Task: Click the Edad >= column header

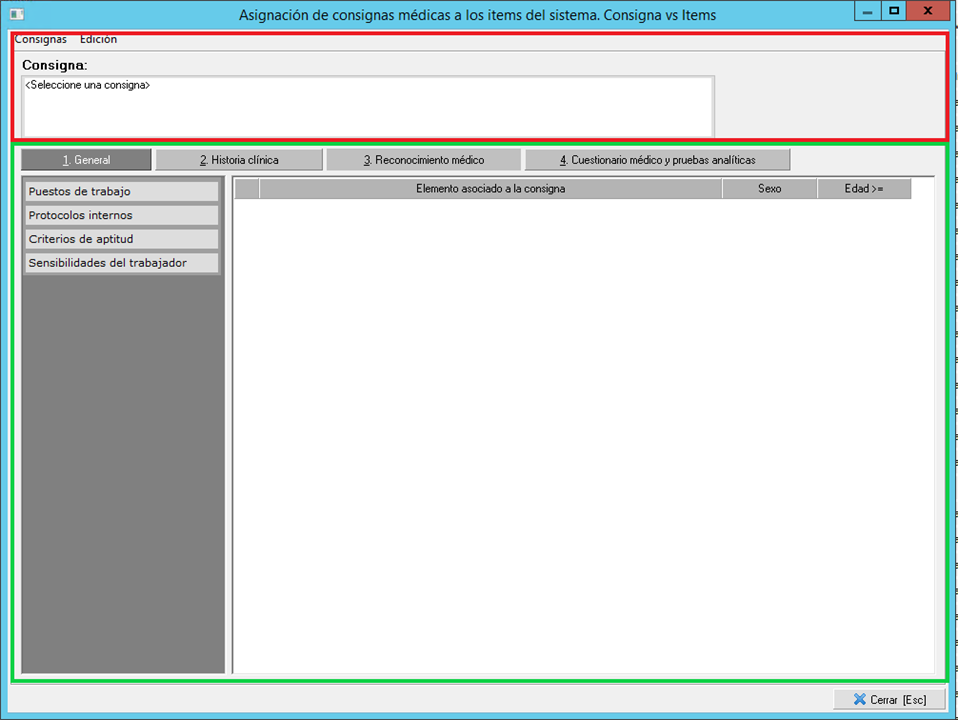Action: click(863, 189)
